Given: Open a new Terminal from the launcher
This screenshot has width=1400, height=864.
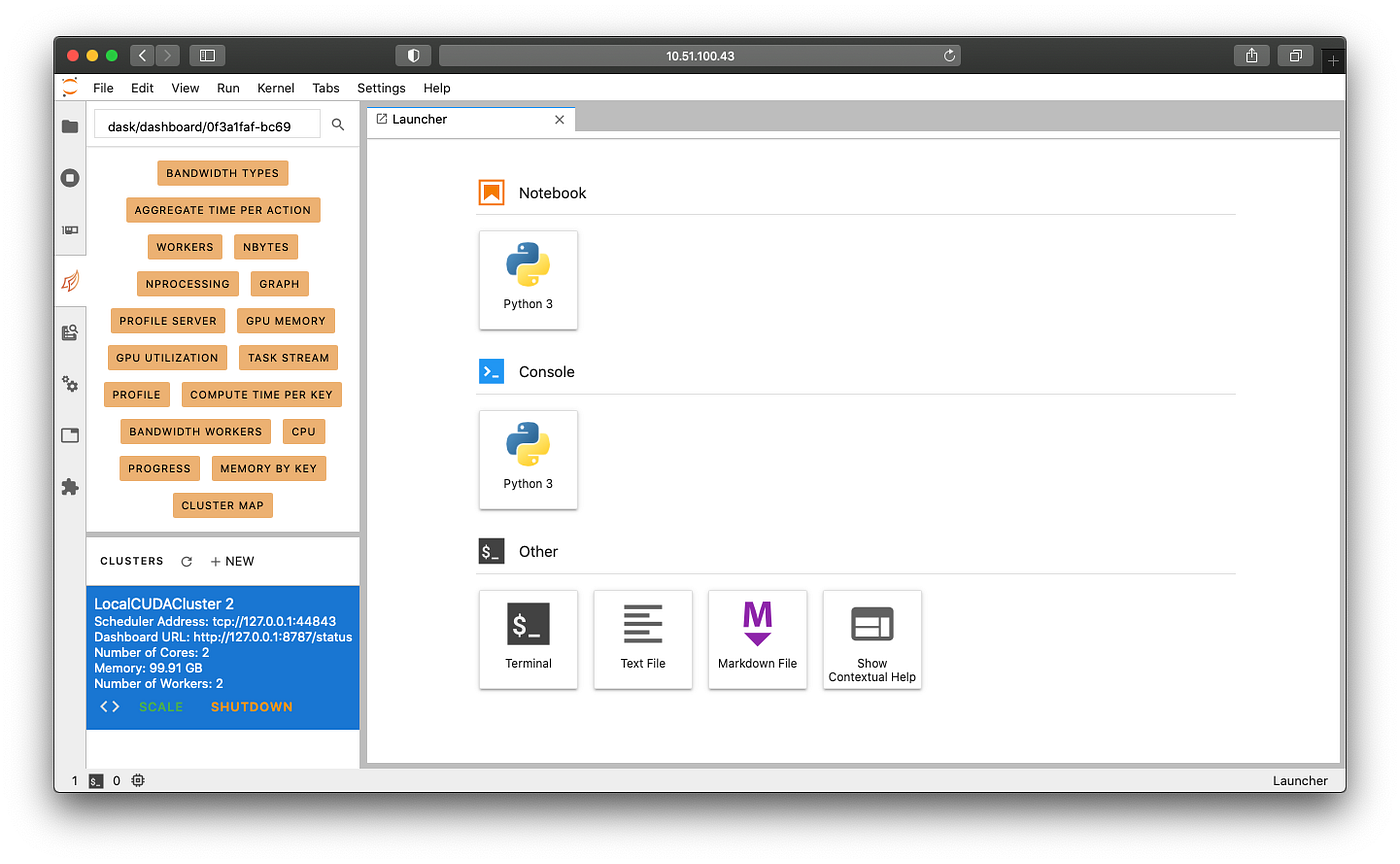Looking at the screenshot, I should [528, 640].
